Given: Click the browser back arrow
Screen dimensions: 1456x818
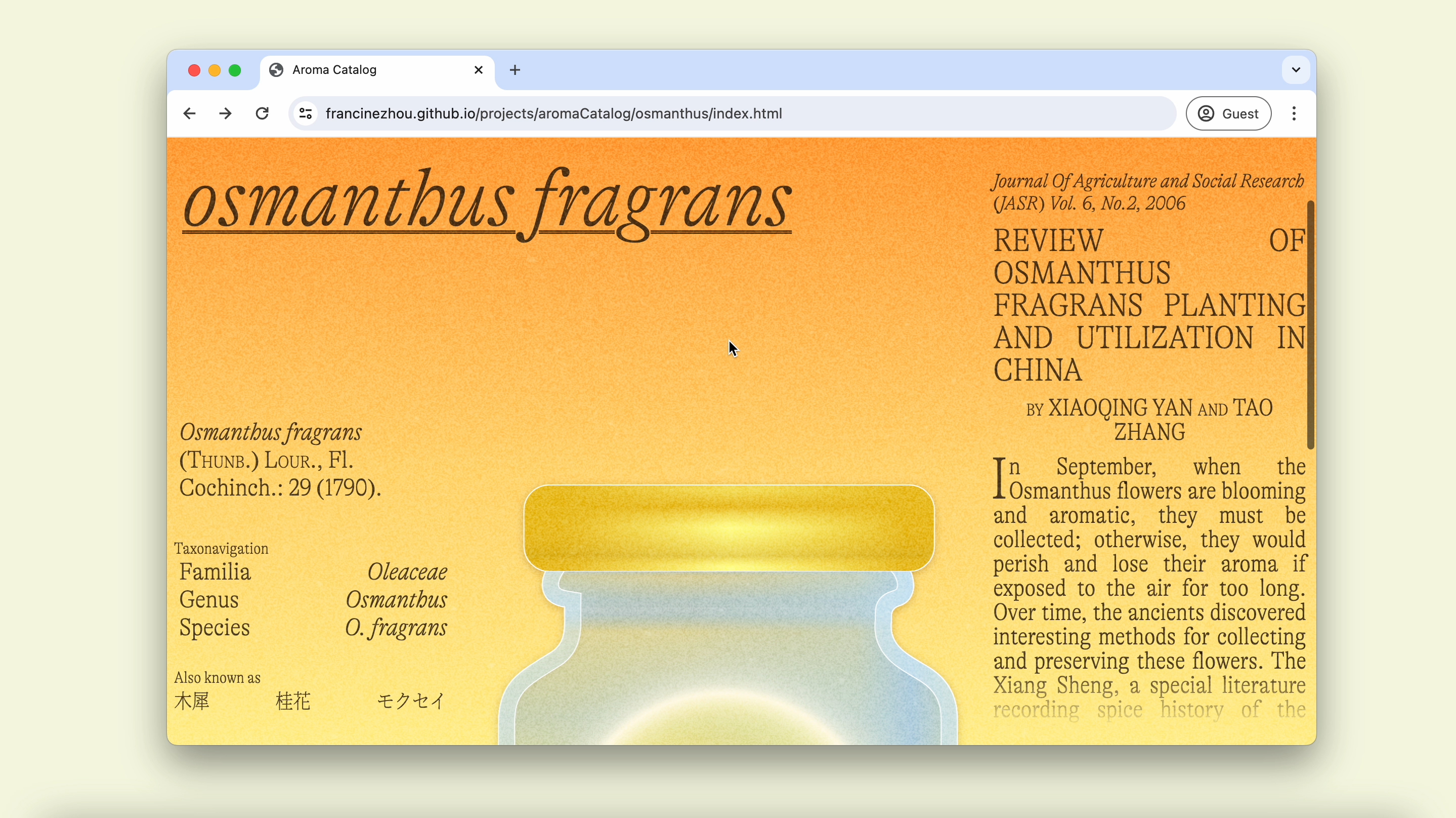Looking at the screenshot, I should (189, 114).
